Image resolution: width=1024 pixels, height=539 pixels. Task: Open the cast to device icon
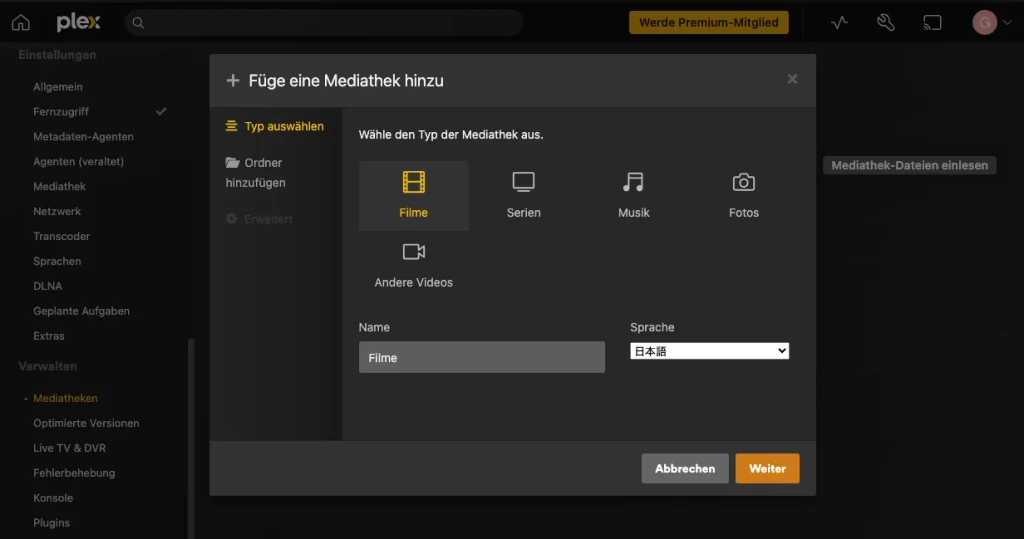tap(932, 23)
